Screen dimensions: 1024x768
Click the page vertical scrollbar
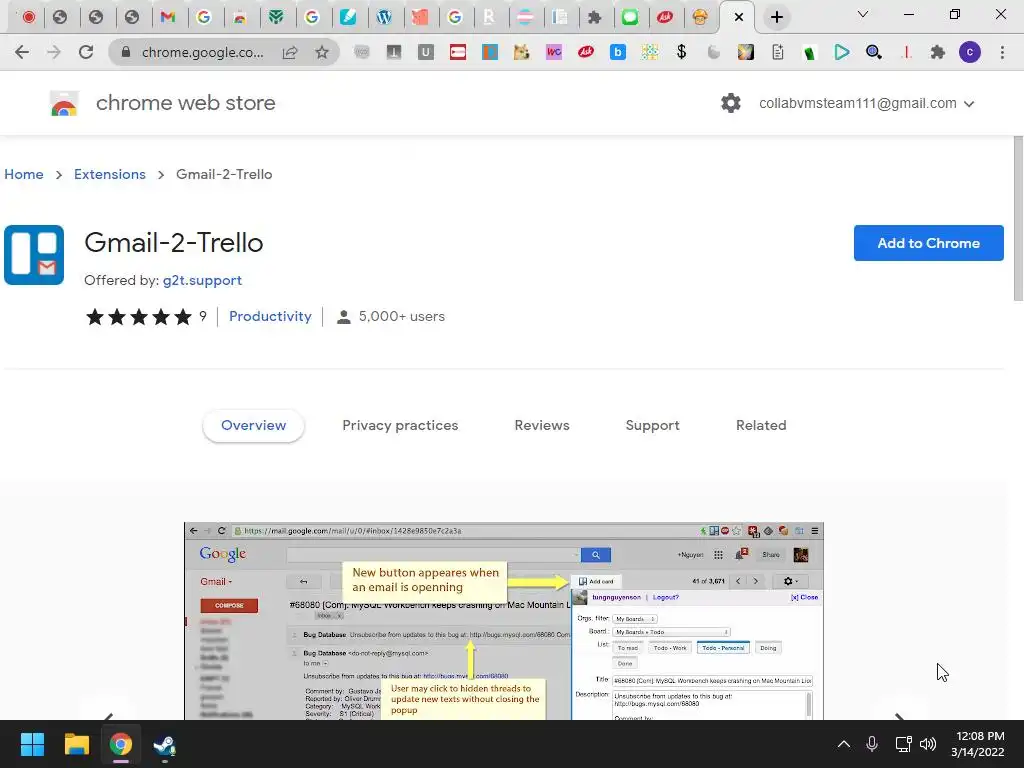[1017, 218]
